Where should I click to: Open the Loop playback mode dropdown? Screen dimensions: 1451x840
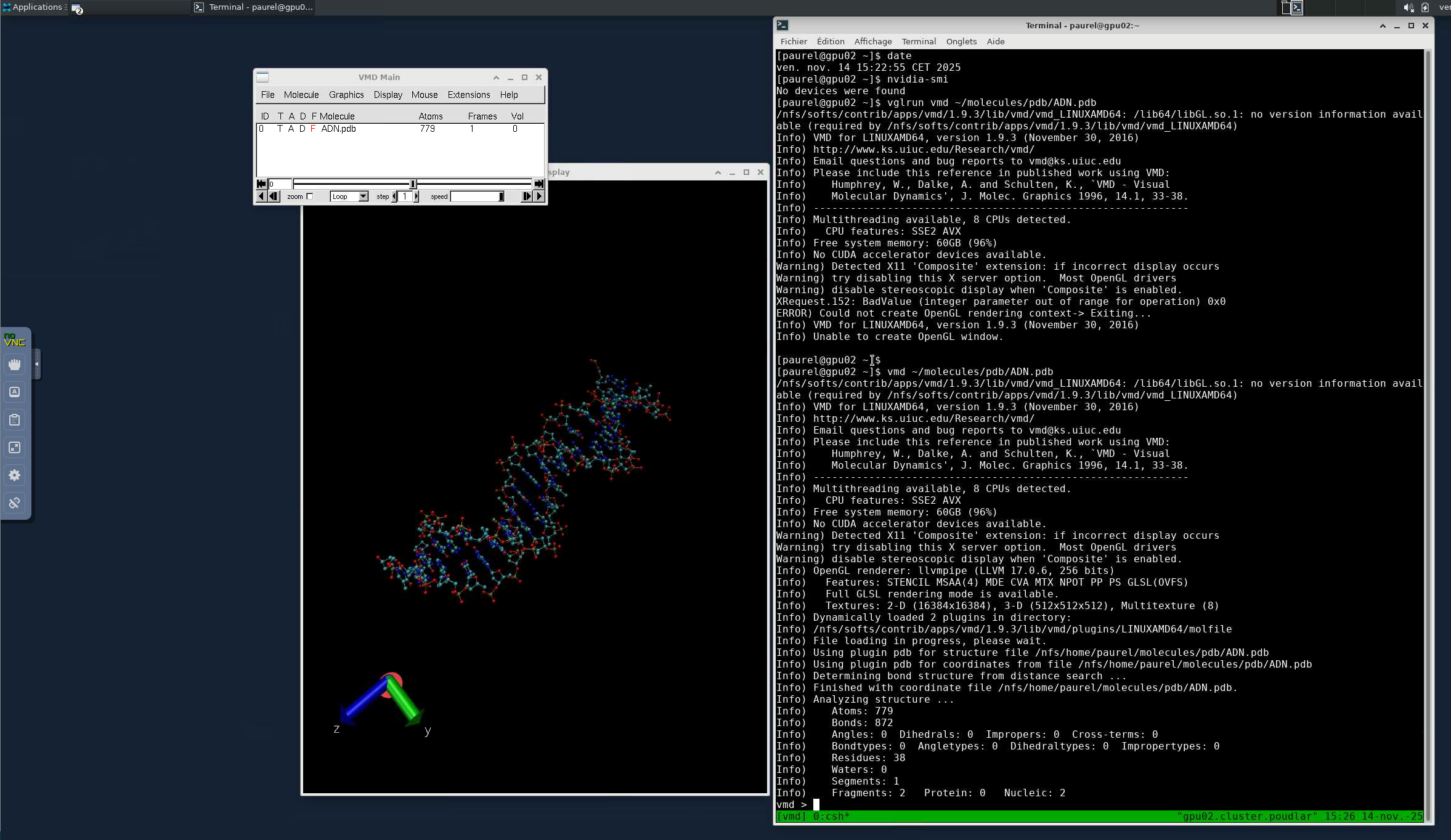point(363,196)
